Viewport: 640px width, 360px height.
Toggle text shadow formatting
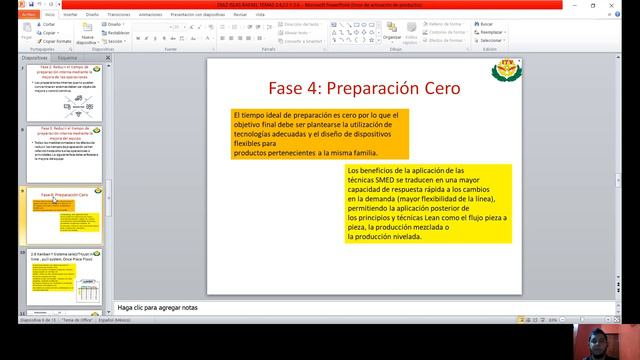click(164, 38)
